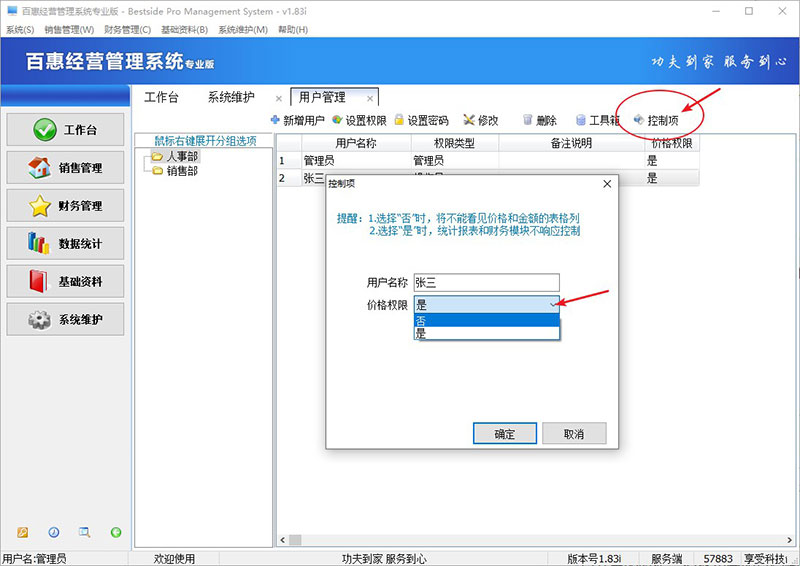This screenshot has width=800, height=566.
Task: Switch to the 工作台 tab
Action: tap(161, 97)
